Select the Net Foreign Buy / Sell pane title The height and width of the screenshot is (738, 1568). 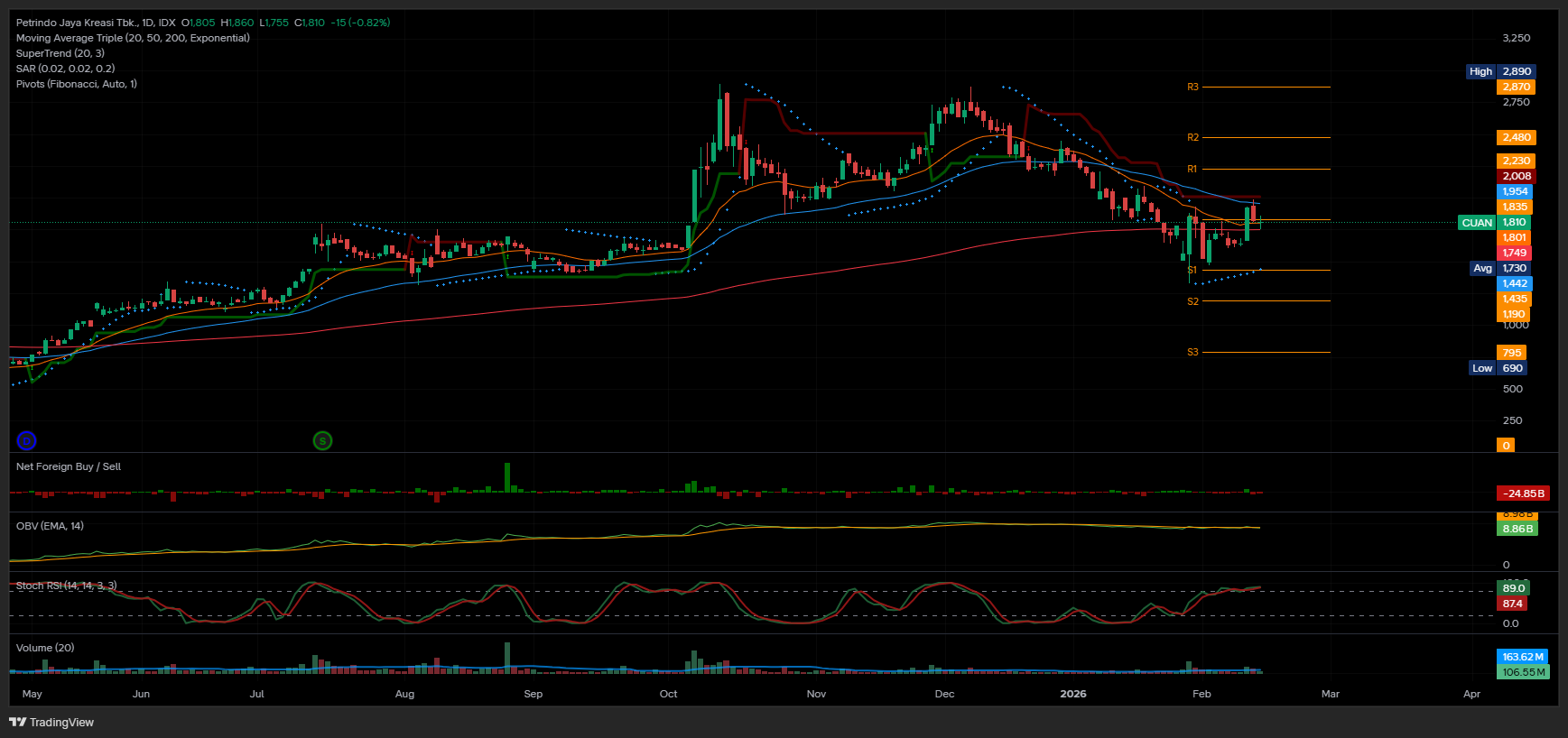click(x=69, y=466)
